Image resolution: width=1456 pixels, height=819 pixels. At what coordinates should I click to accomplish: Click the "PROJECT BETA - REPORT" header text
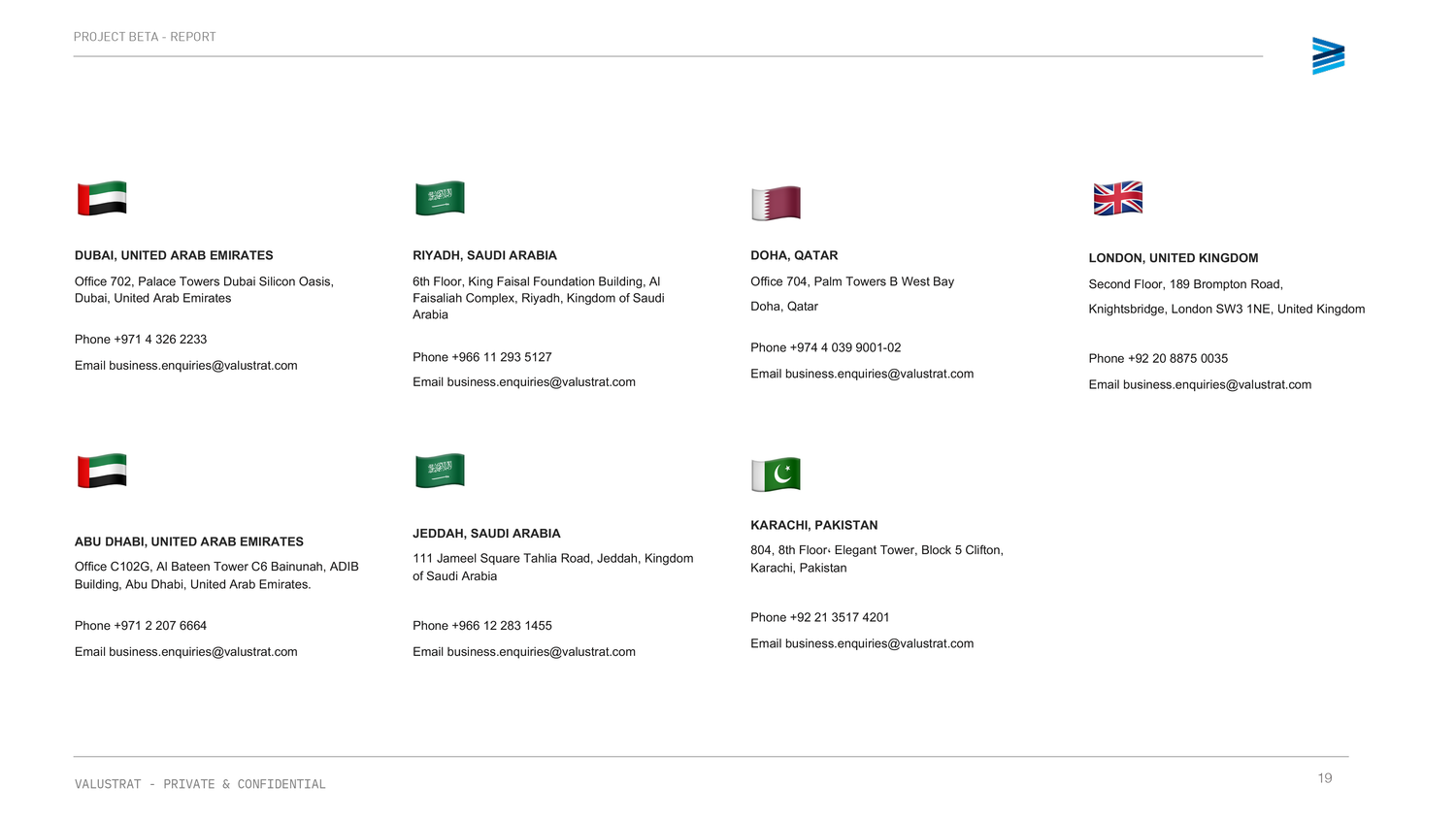point(145,37)
